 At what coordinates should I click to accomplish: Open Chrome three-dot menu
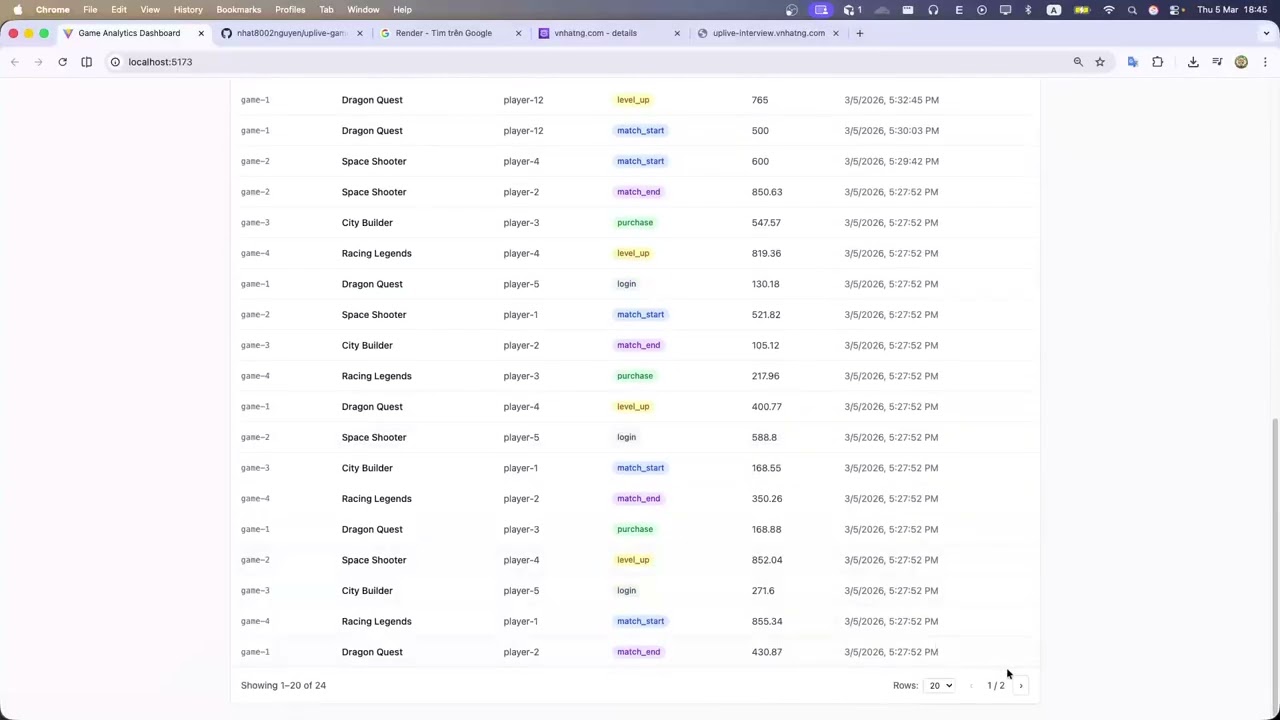point(1265,62)
